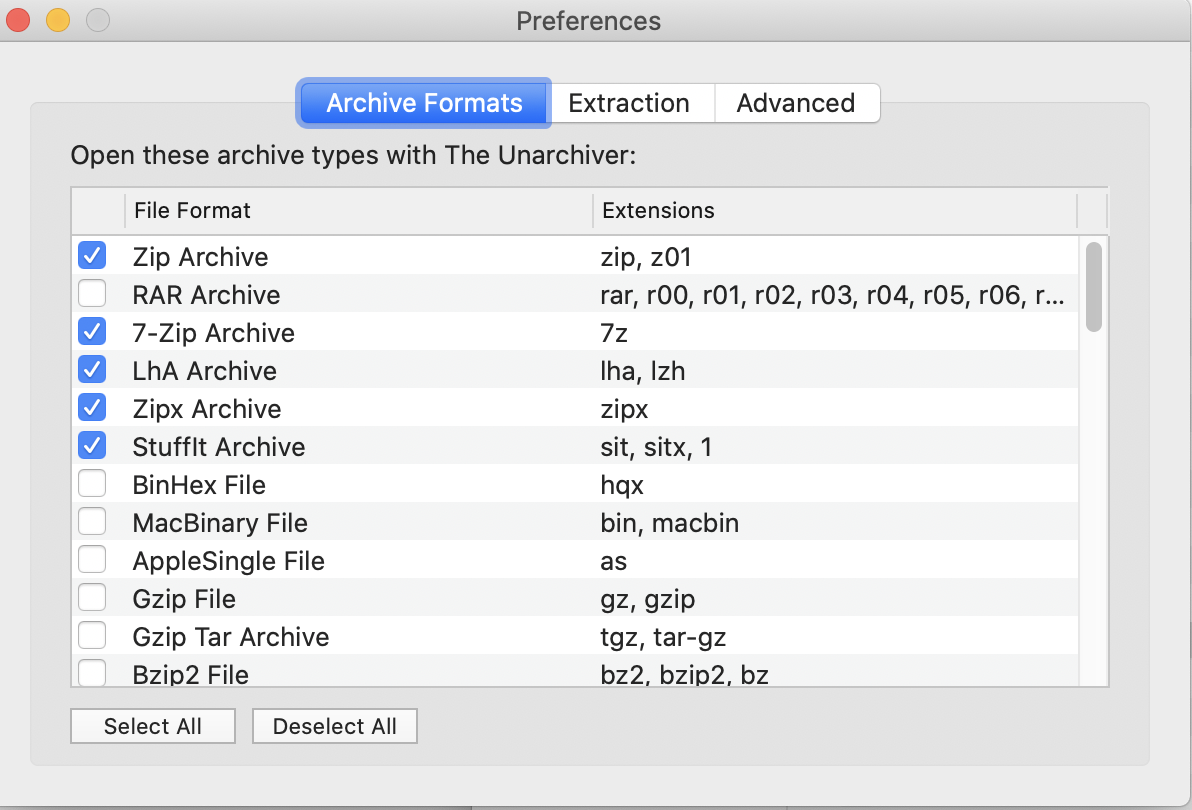Enable AppleSingle File format
This screenshot has width=1192, height=810.
click(92, 560)
